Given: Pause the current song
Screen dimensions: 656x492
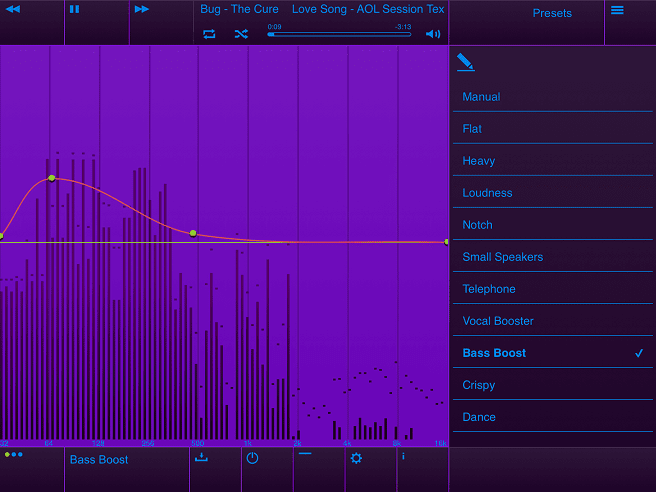Looking at the screenshot, I should pos(75,10).
